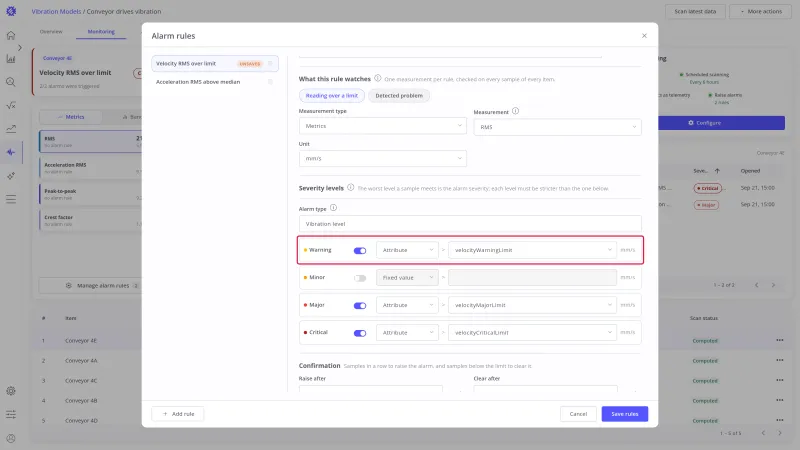Click the Alarm type Vibration level field

coord(470,223)
